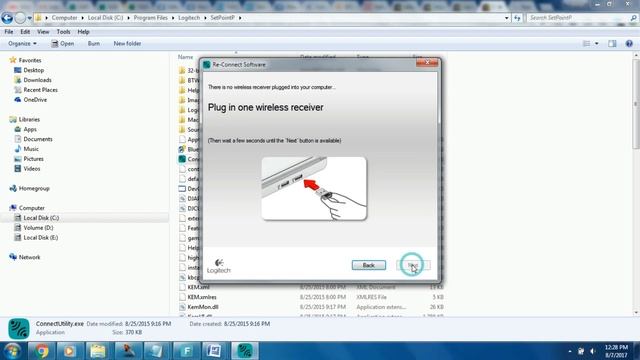Image resolution: width=640 pixels, height=360 pixels.
Task: Select the KemMon.dll file
Action: pos(203,307)
